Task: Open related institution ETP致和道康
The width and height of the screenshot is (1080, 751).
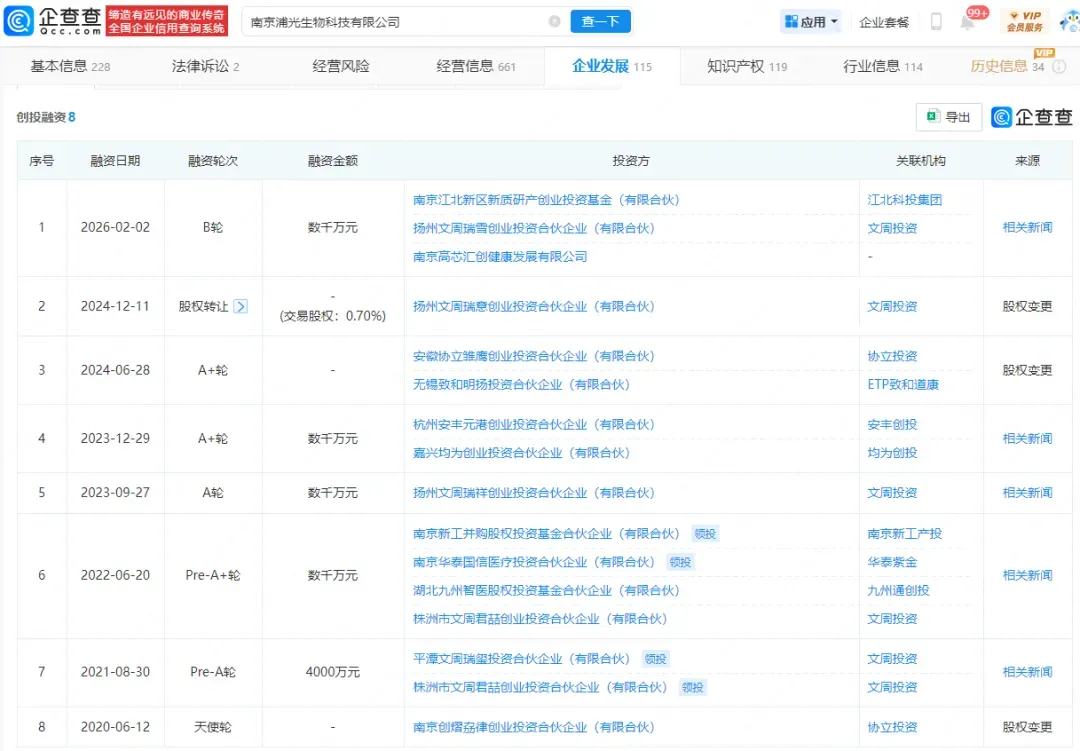Action: click(903, 384)
